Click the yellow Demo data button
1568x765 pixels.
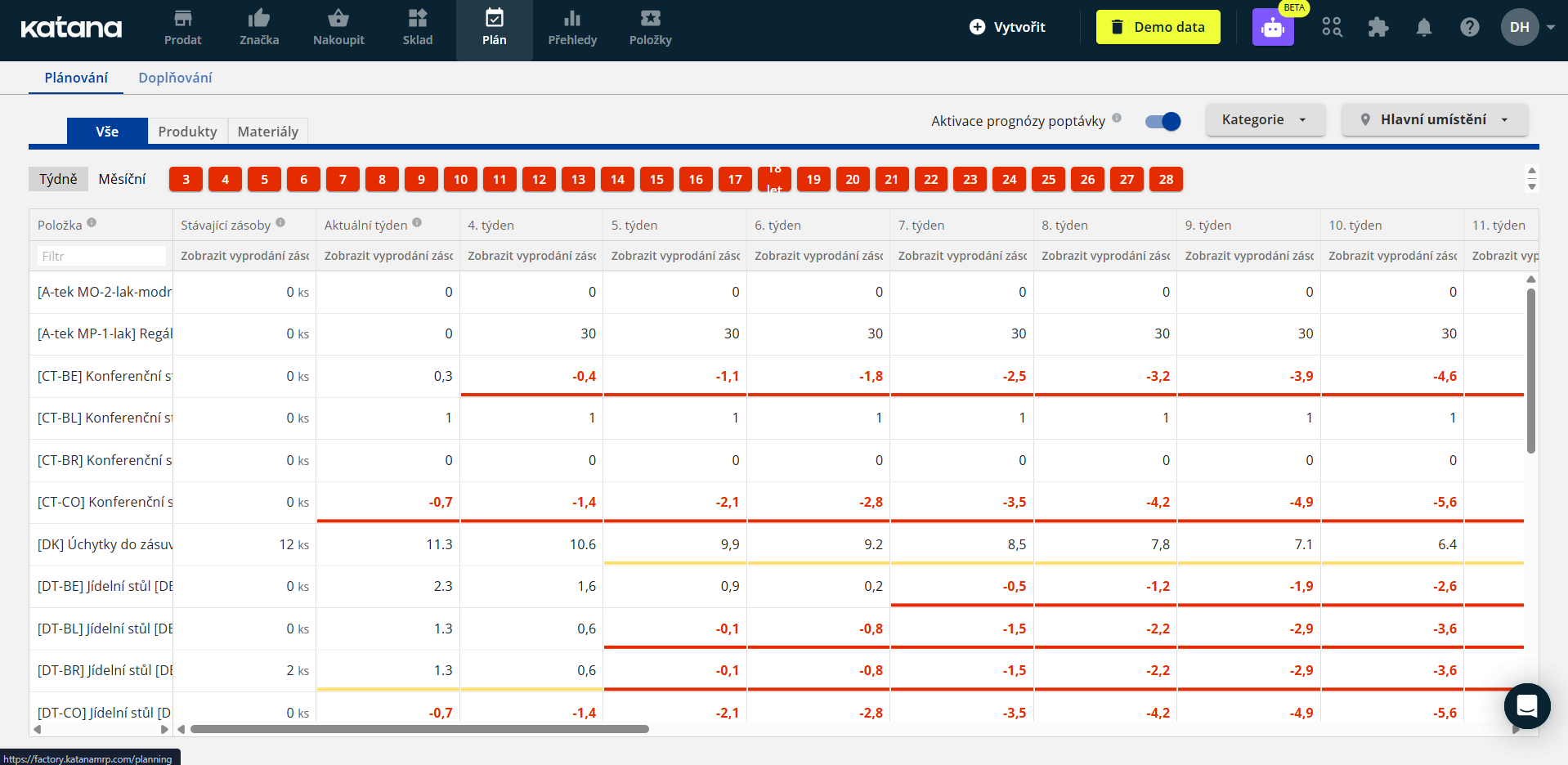click(1158, 27)
